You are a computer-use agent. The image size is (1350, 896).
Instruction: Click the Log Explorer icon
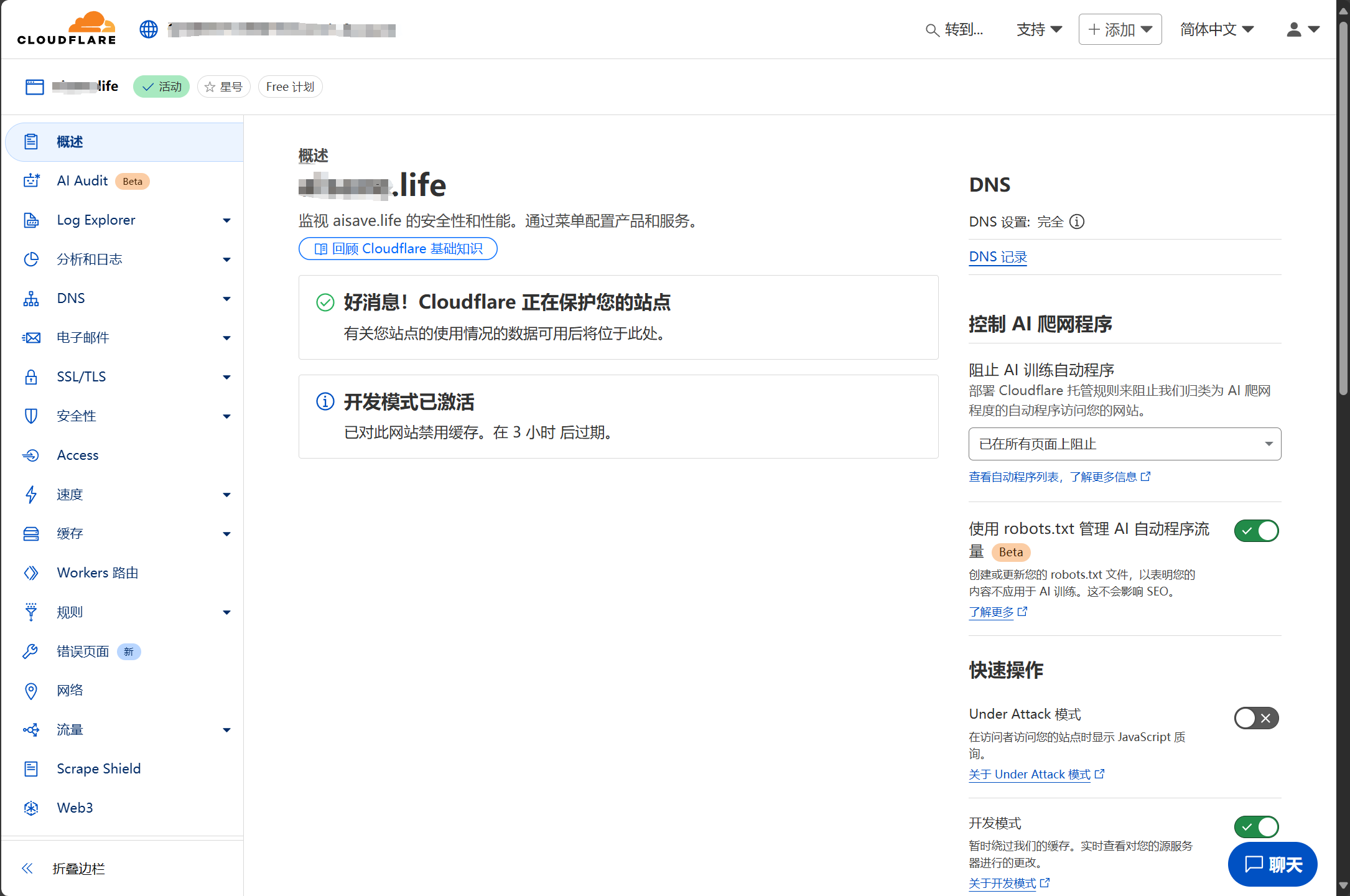pyautogui.click(x=31, y=220)
